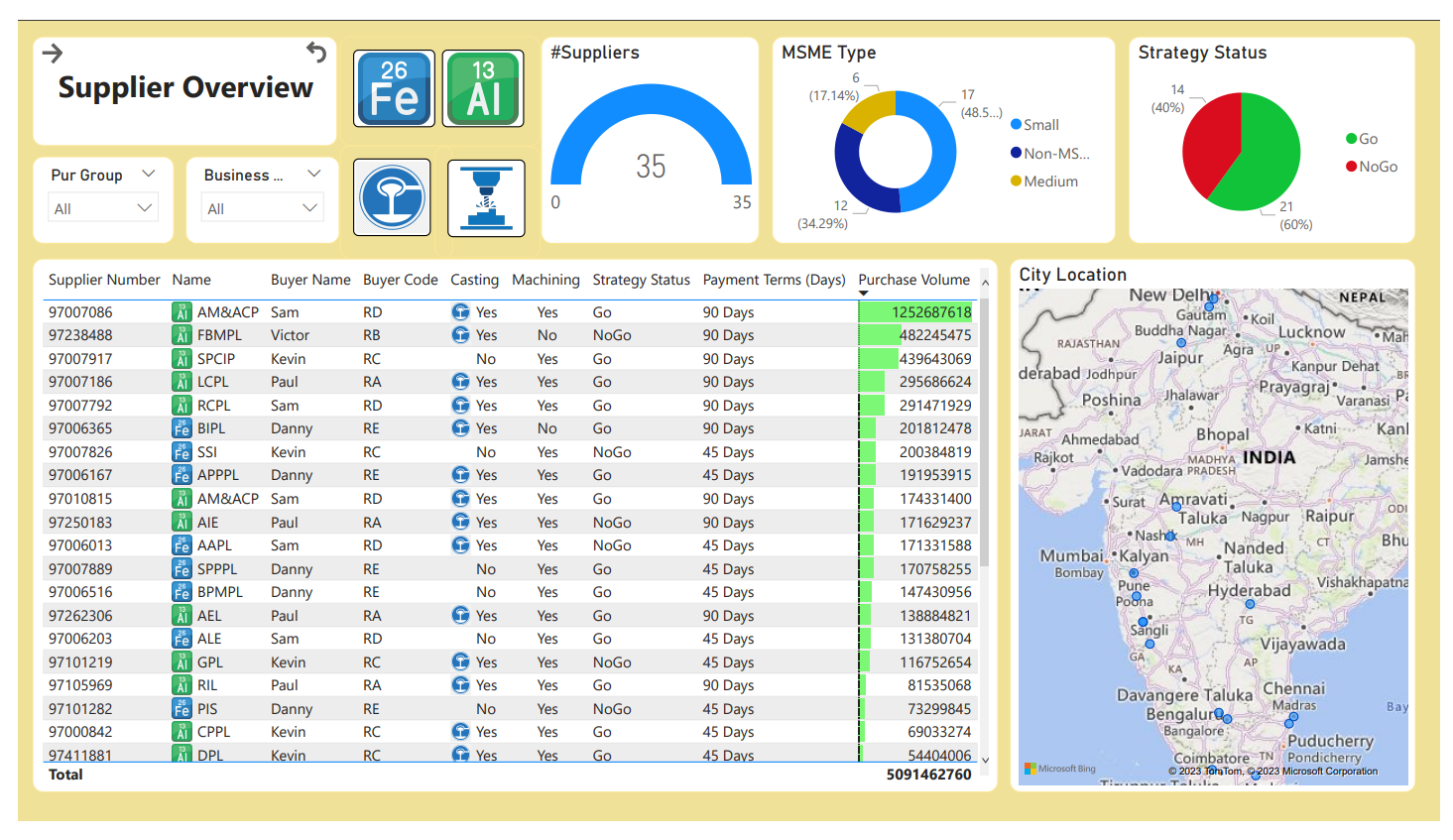Sort by the Purchase Volume column header

click(x=913, y=280)
